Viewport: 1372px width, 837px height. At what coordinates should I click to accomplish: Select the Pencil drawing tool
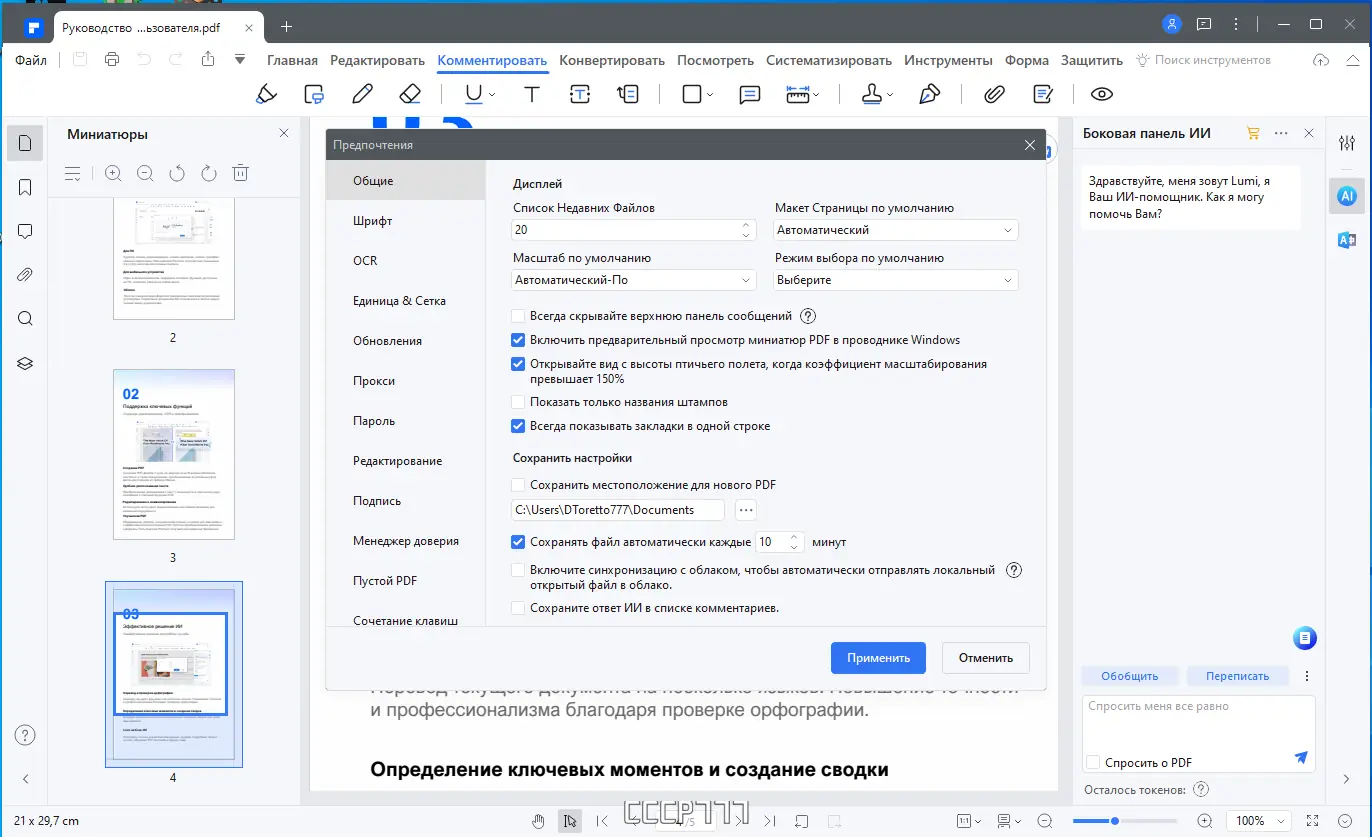tap(362, 93)
